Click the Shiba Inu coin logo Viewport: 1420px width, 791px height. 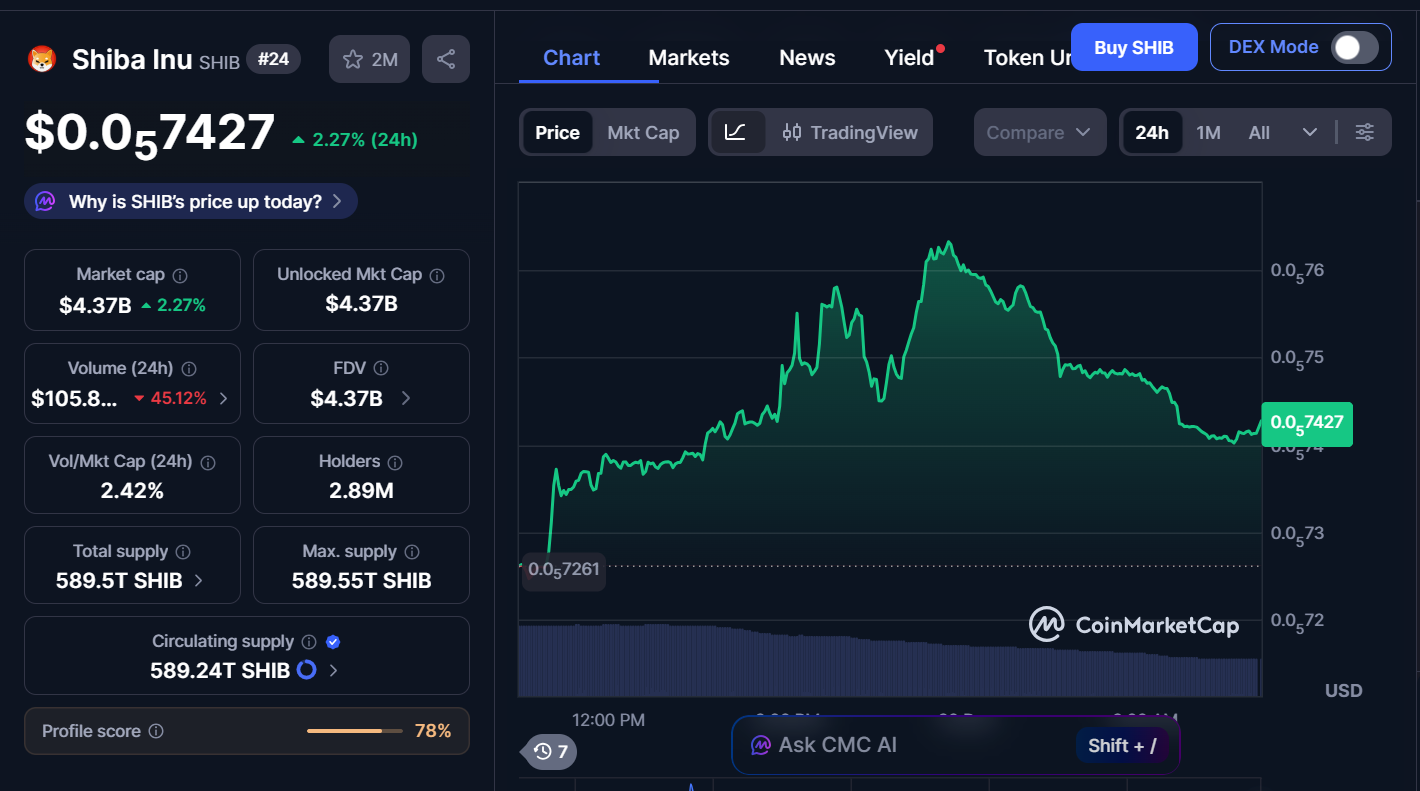(x=42, y=60)
